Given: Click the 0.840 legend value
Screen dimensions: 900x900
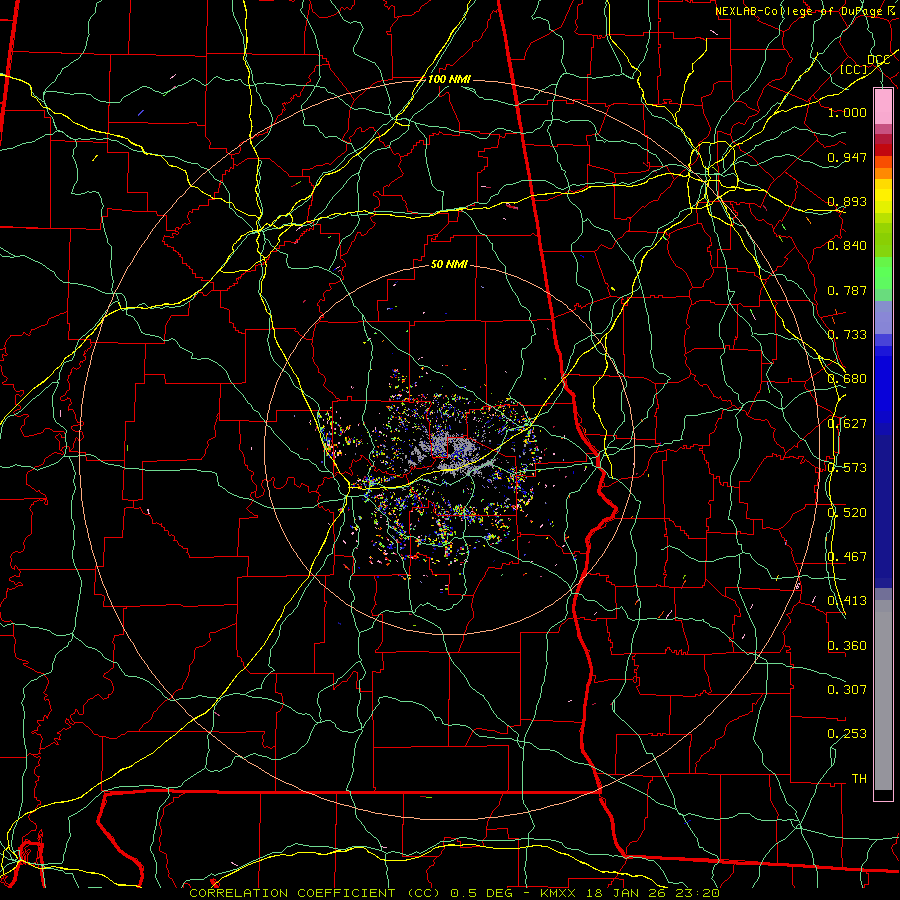Looking at the screenshot, I should tap(847, 246).
